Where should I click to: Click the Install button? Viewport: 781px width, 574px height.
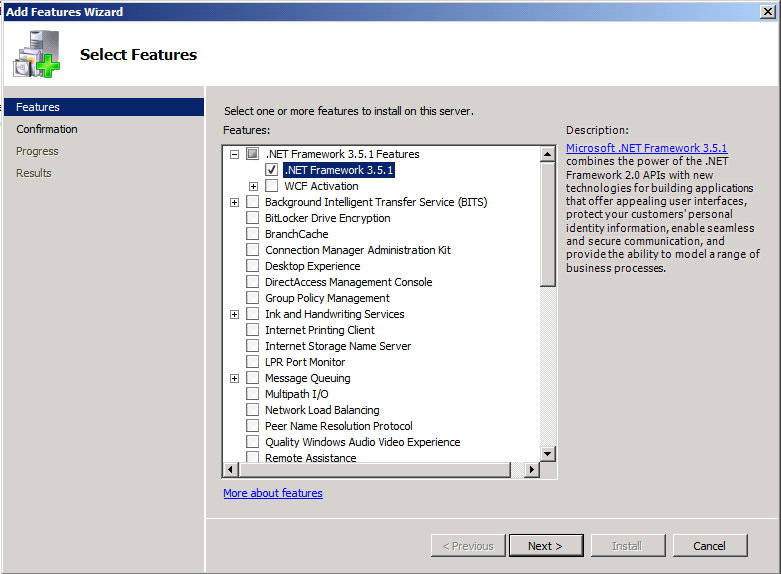pos(628,546)
